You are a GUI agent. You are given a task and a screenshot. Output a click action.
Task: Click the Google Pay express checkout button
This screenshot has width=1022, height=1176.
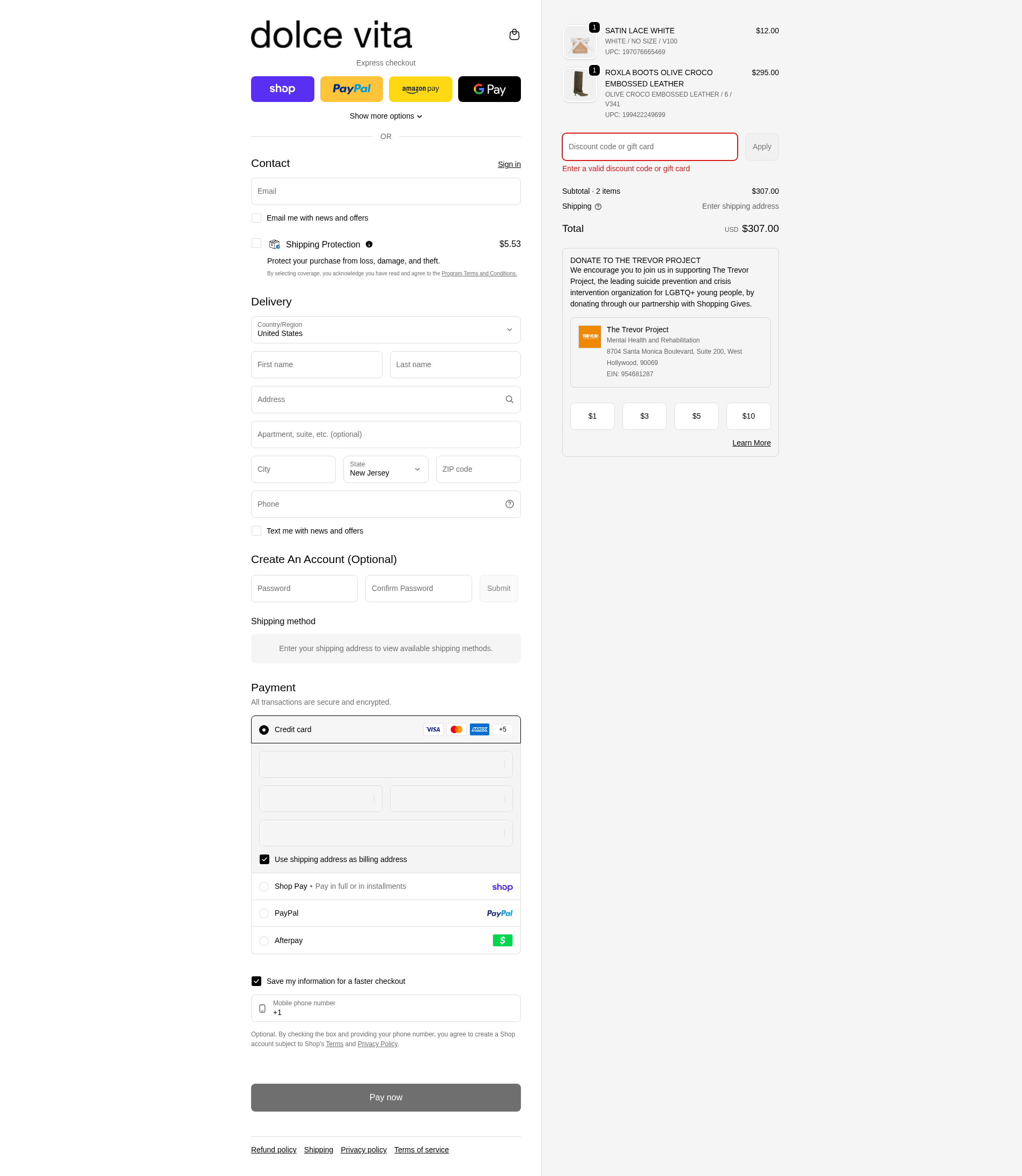click(489, 89)
